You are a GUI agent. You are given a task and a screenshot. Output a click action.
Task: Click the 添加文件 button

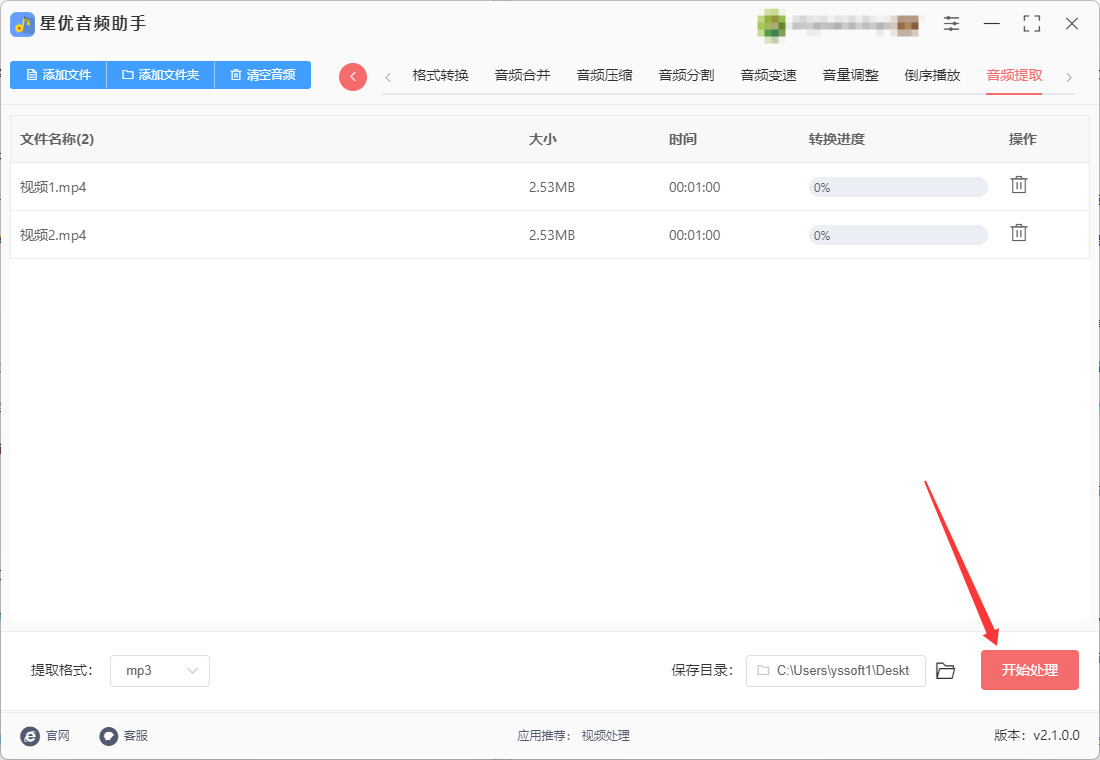(x=58, y=75)
